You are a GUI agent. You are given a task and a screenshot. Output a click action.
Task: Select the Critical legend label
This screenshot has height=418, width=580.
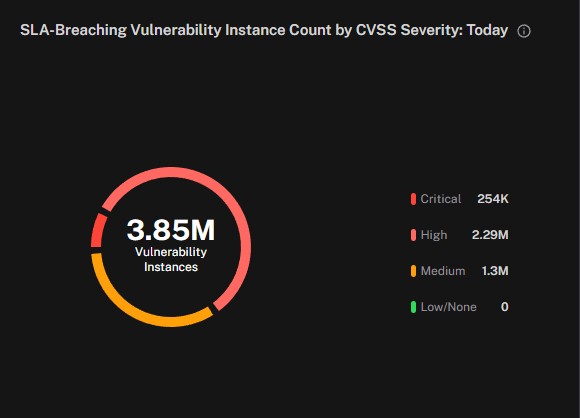click(x=441, y=199)
